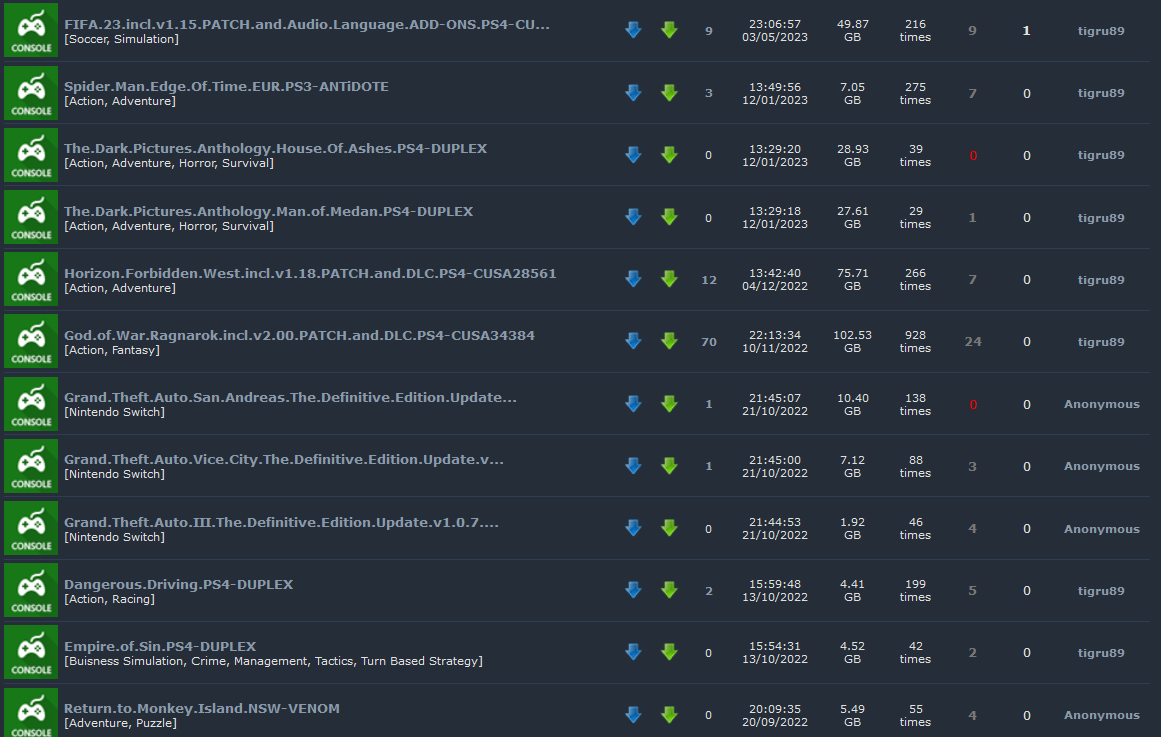Click the green download arrow for FIFA.23
The width and height of the screenshot is (1161, 737).
[x=669, y=30]
